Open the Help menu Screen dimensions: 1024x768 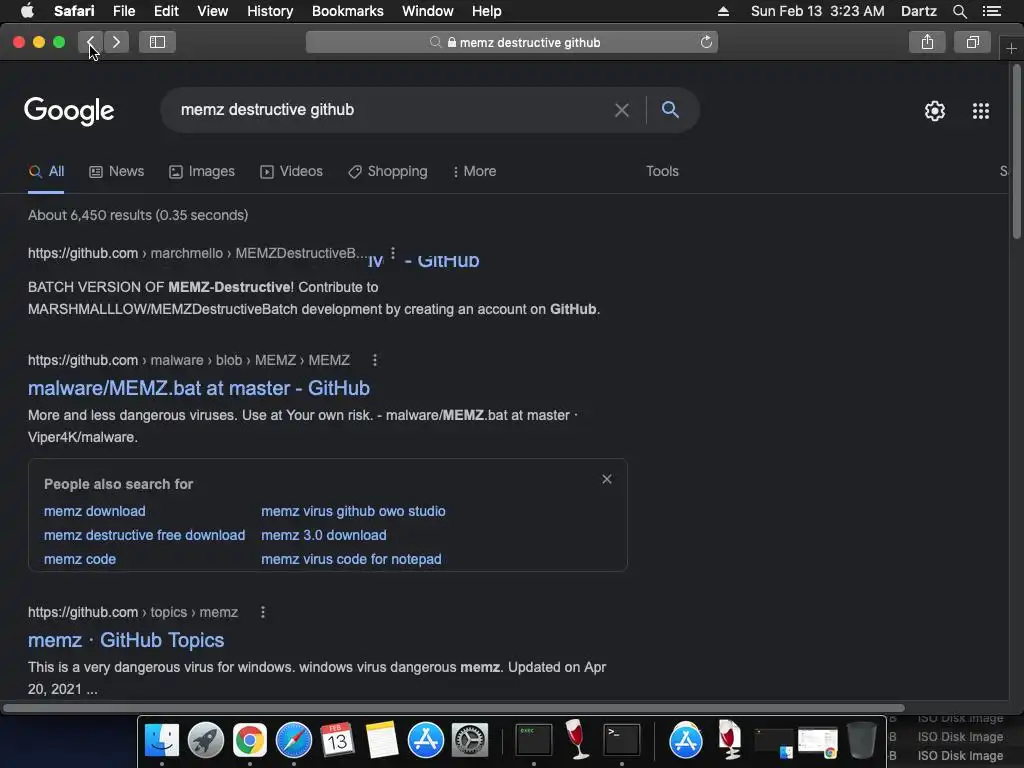pyautogui.click(x=487, y=11)
